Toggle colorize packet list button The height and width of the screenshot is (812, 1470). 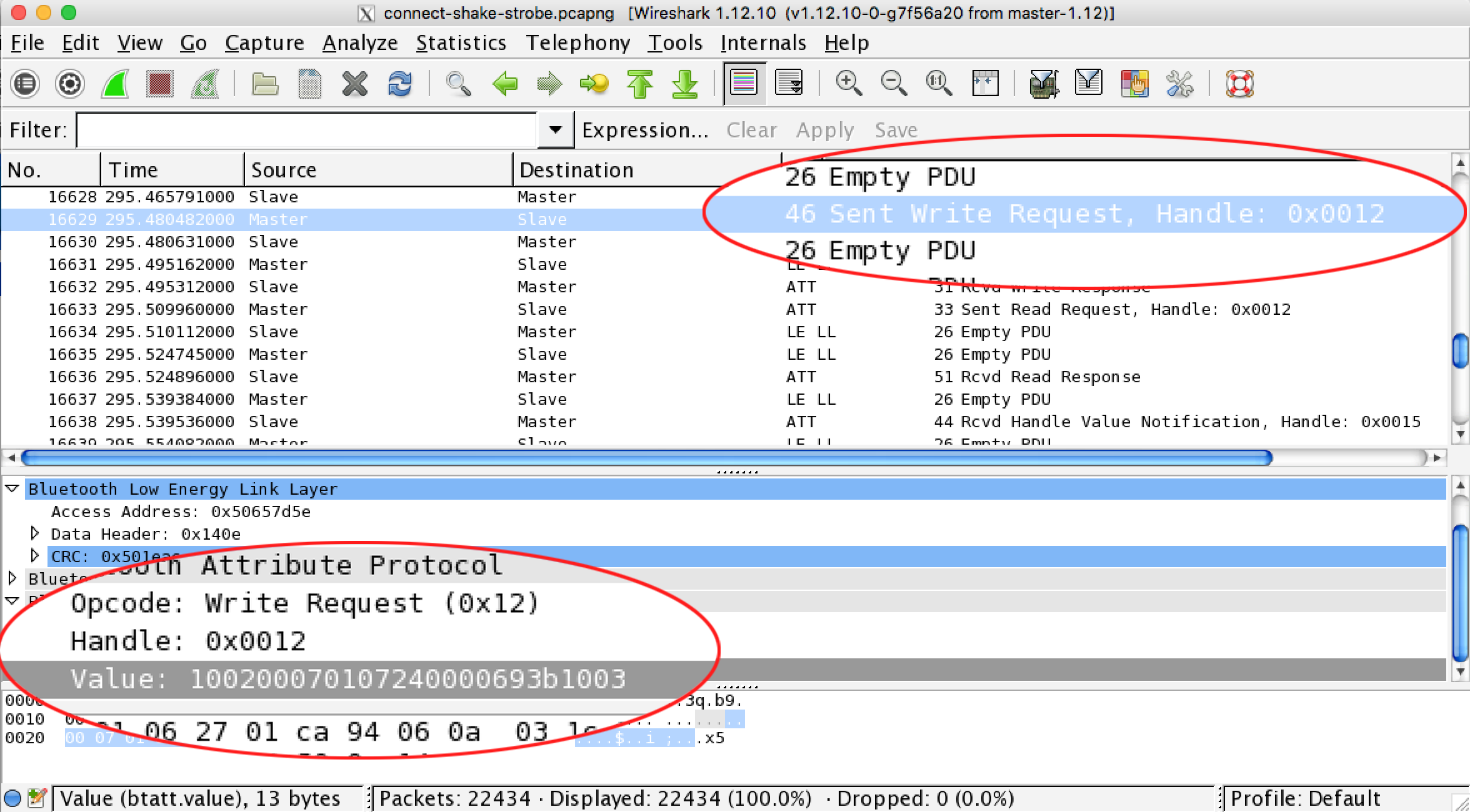click(744, 84)
